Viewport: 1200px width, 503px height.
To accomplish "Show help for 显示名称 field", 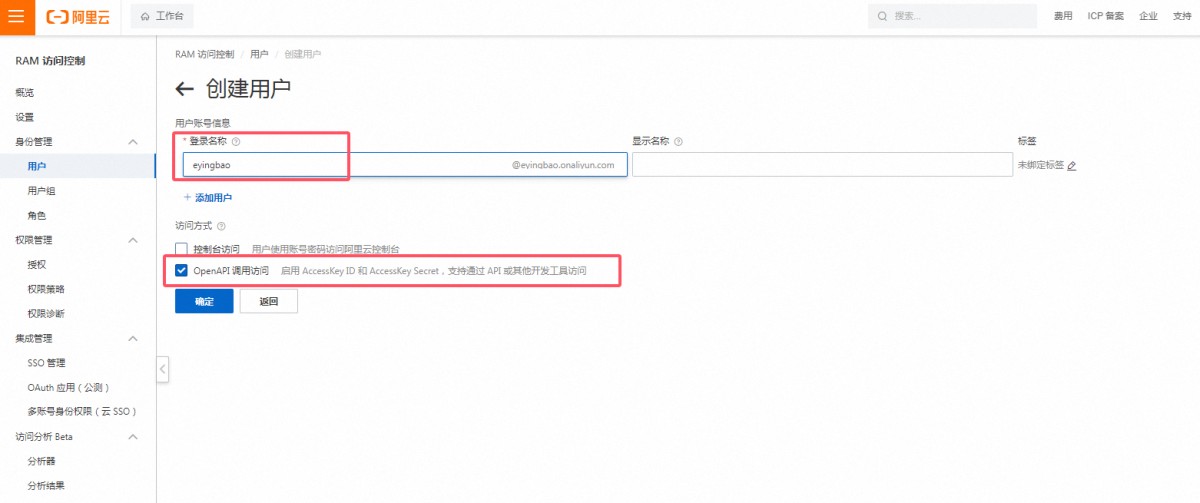I will (678, 142).
